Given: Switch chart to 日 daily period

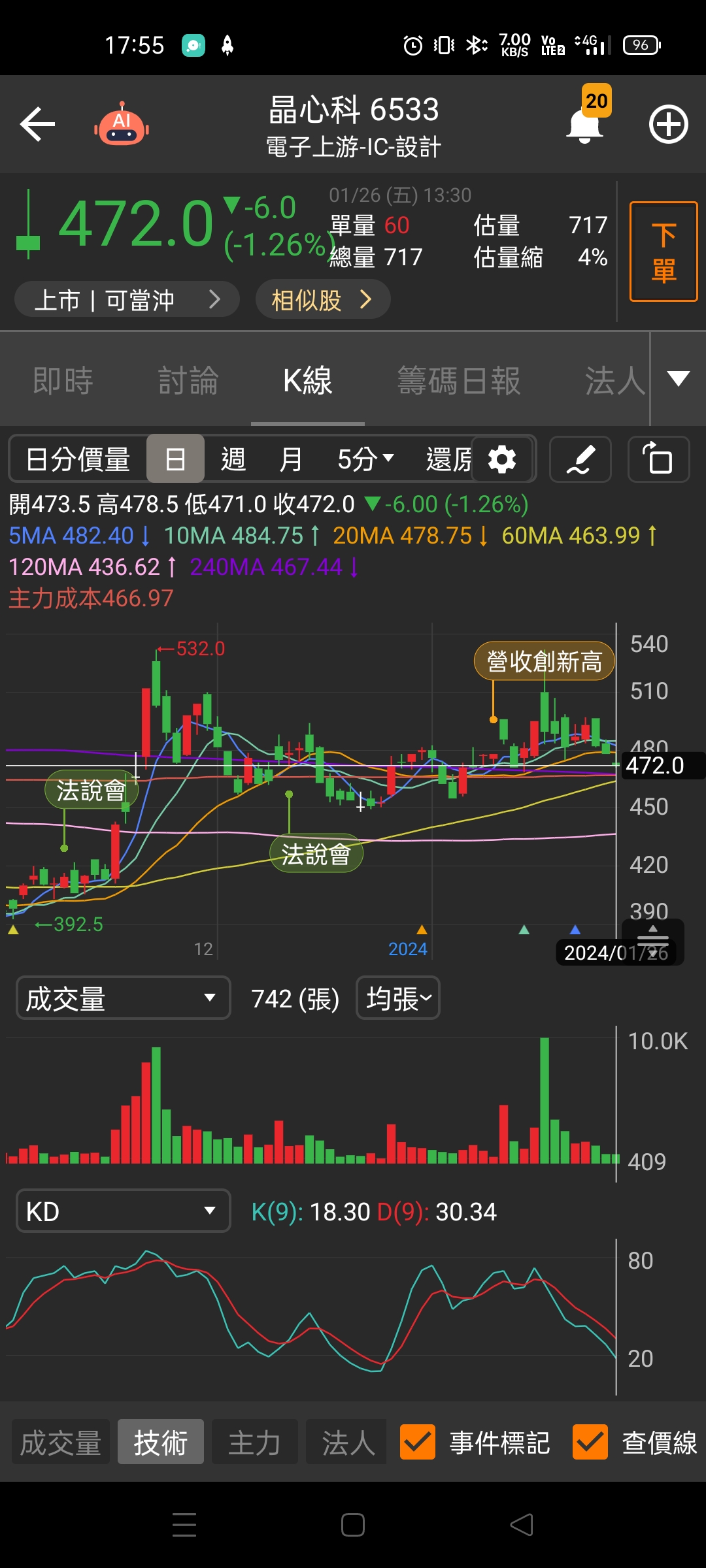Looking at the screenshot, I should click(x=175, y=459).
